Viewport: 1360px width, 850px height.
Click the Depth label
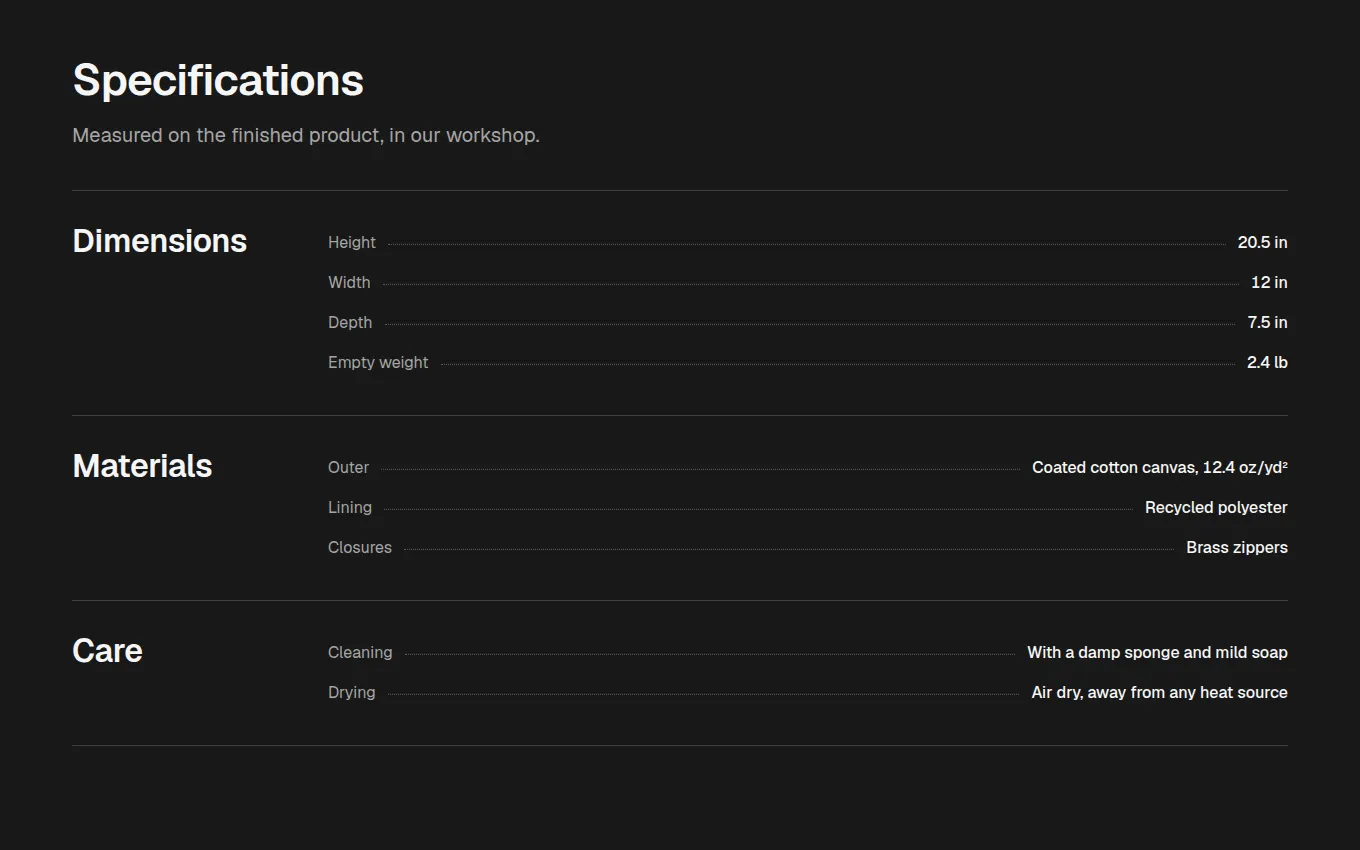click(350, 322)
